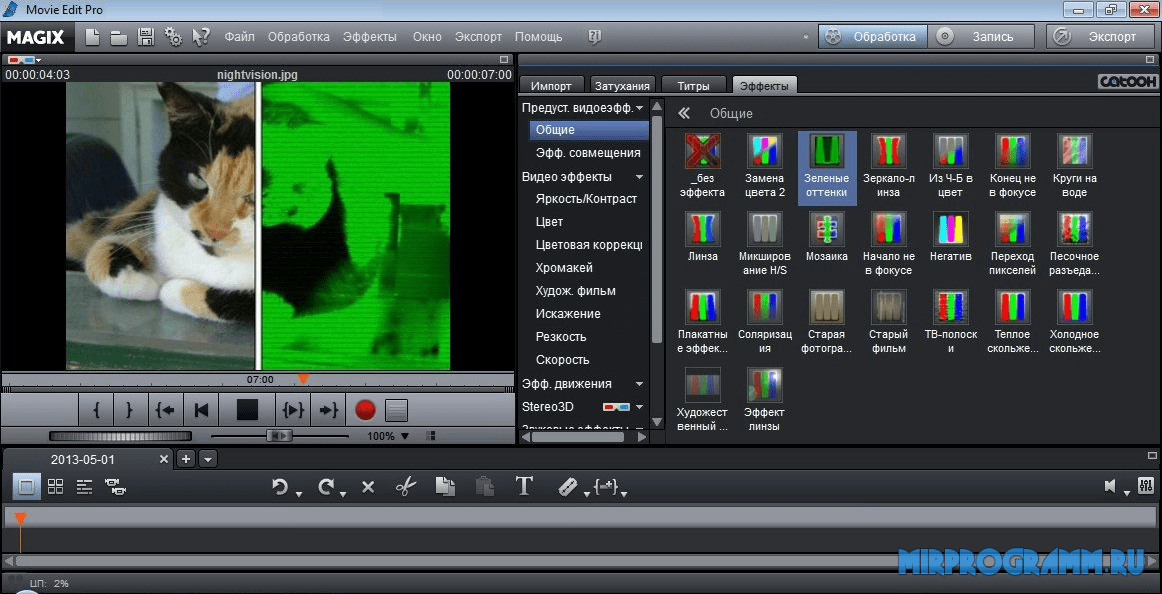Select the Негатив effect thumbnail
The height and width of the screenshot is (594, 1162).
950,229
